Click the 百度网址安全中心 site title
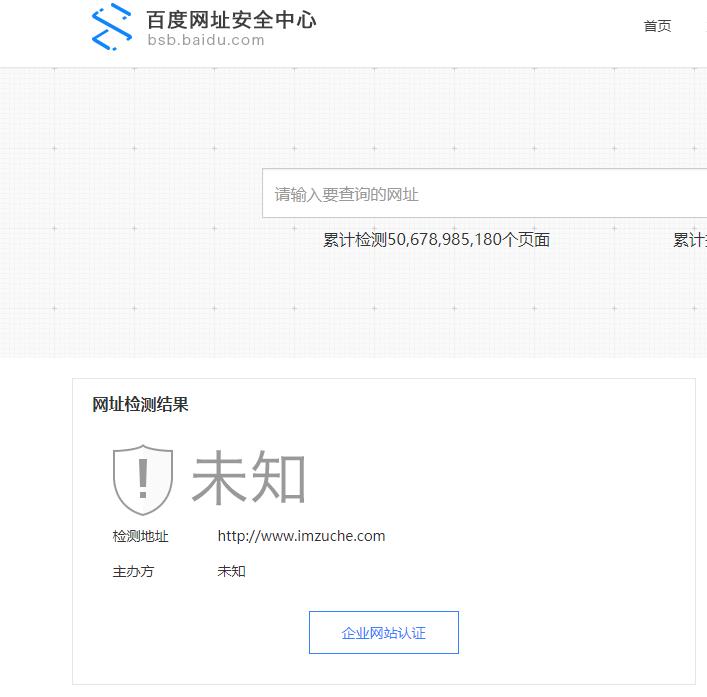Screen dimensions: 707x697 (x=231, y=19)
